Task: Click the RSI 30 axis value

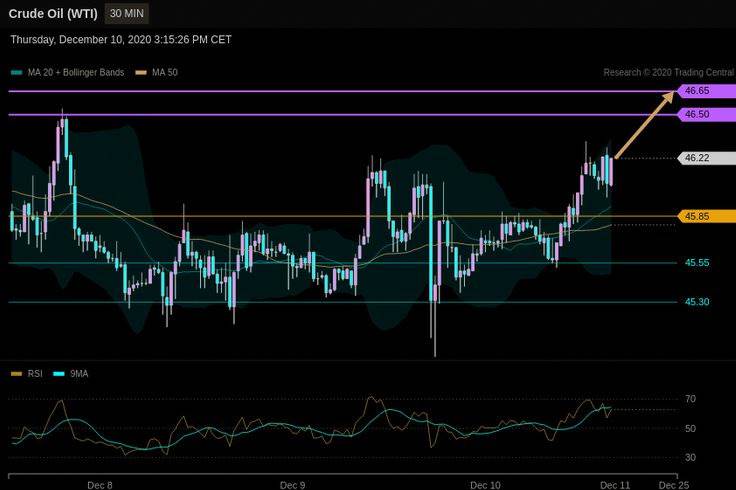Action: click(690, 457)
